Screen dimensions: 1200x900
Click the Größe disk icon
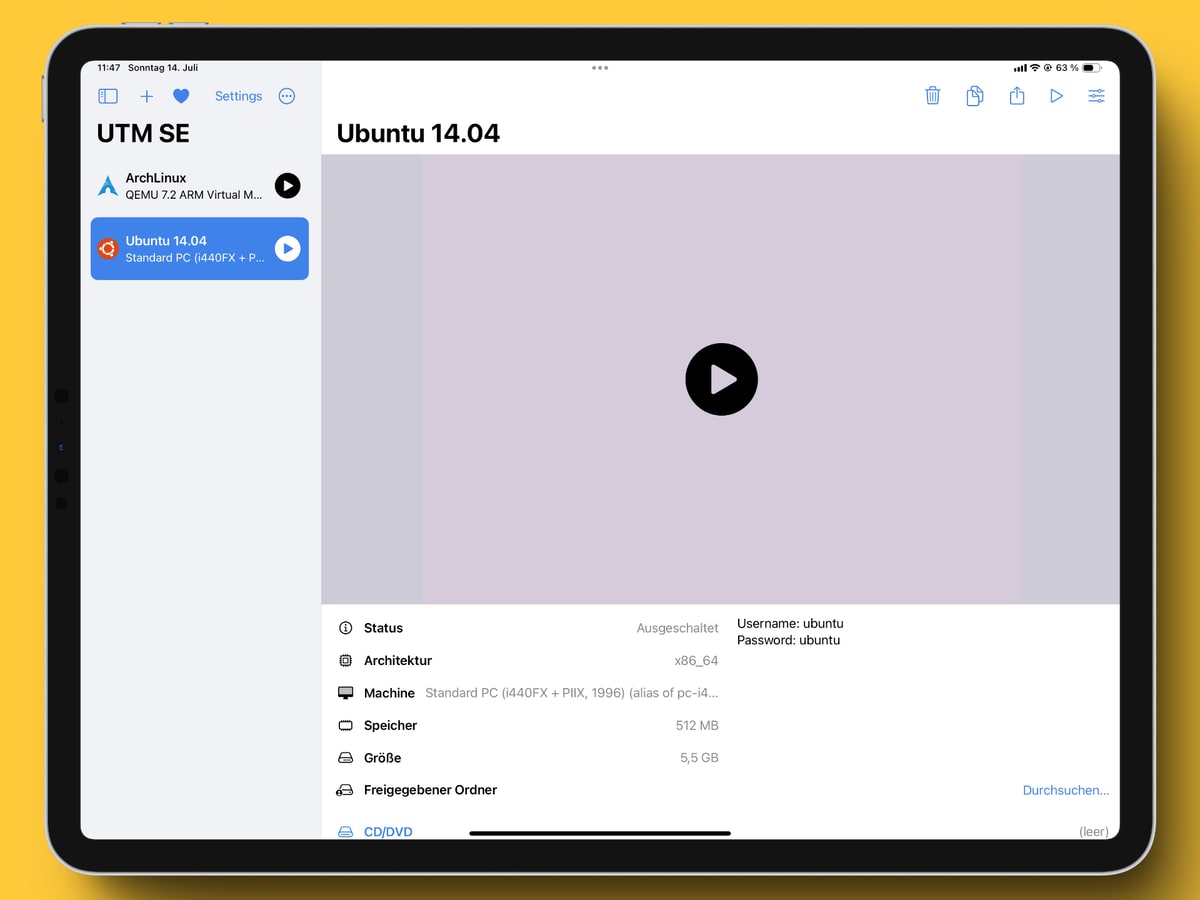click(x=346, y=758)
